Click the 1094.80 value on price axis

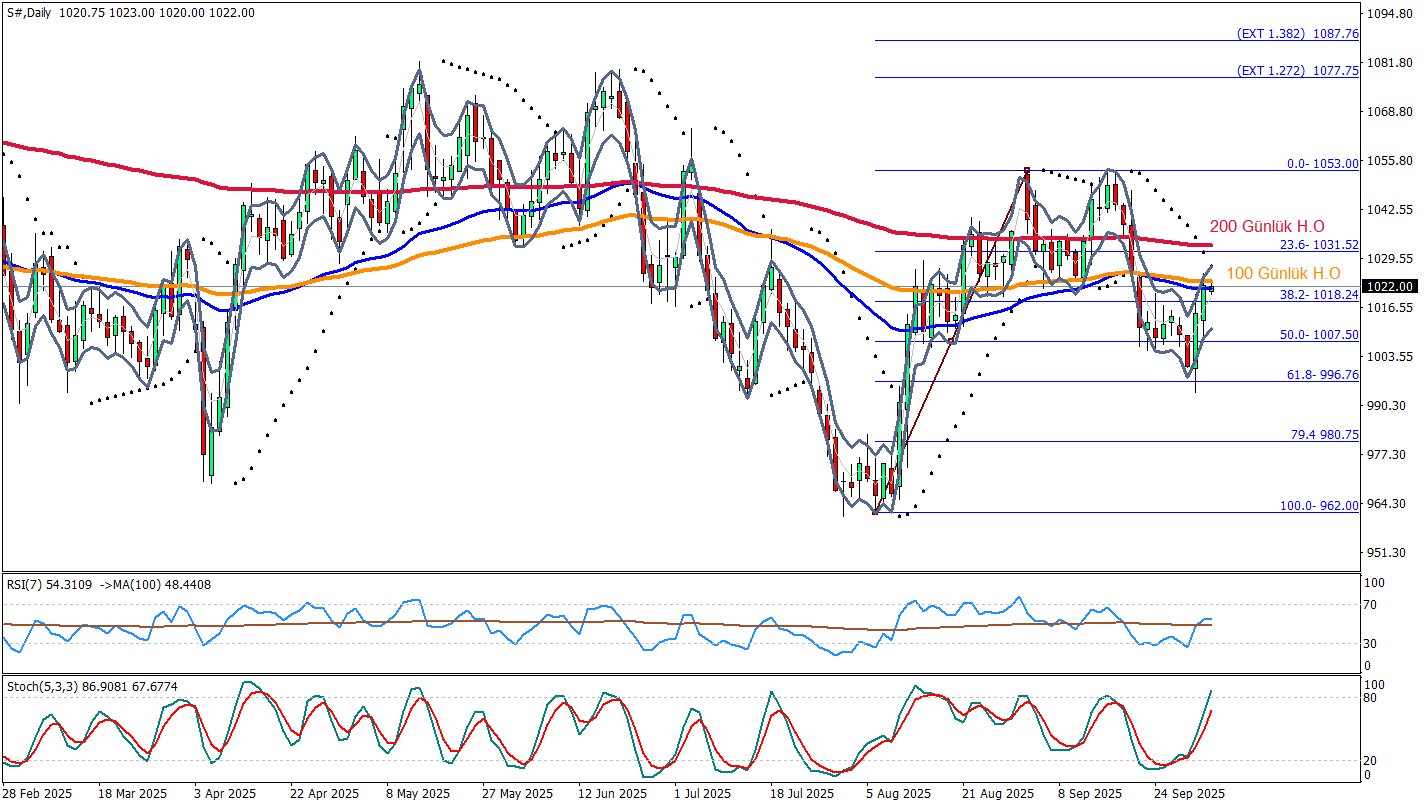tap(1390, 14)
